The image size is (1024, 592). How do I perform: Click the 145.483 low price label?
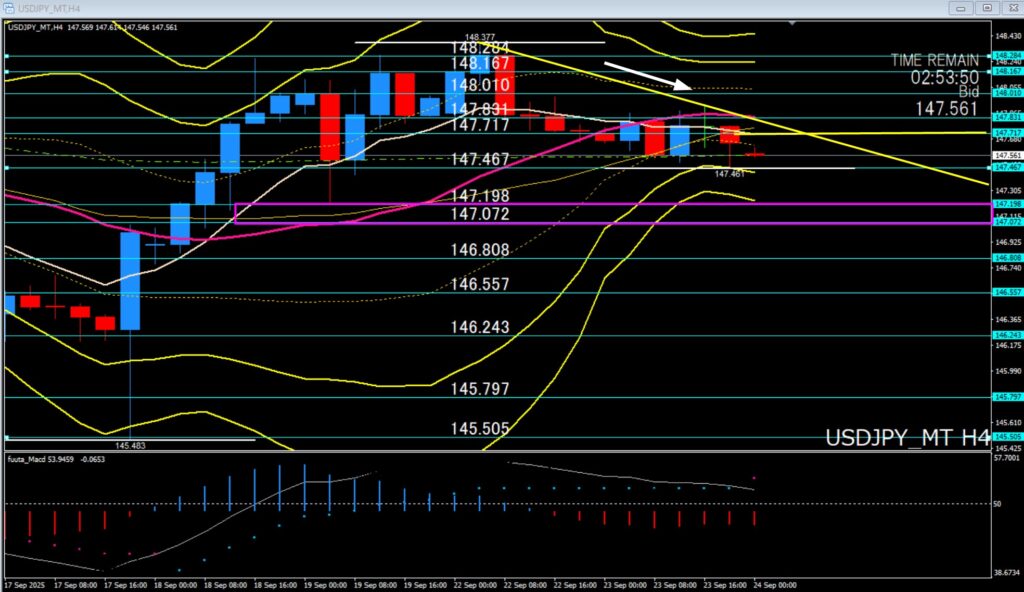point(131,445)
